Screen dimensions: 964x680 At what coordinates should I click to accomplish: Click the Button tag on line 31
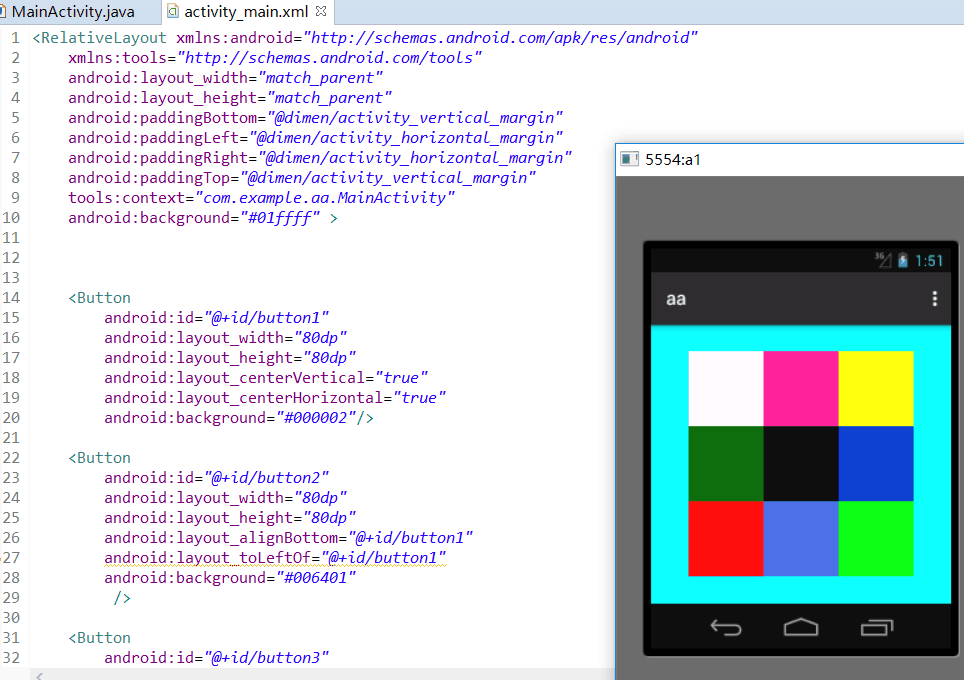[100, 638]
